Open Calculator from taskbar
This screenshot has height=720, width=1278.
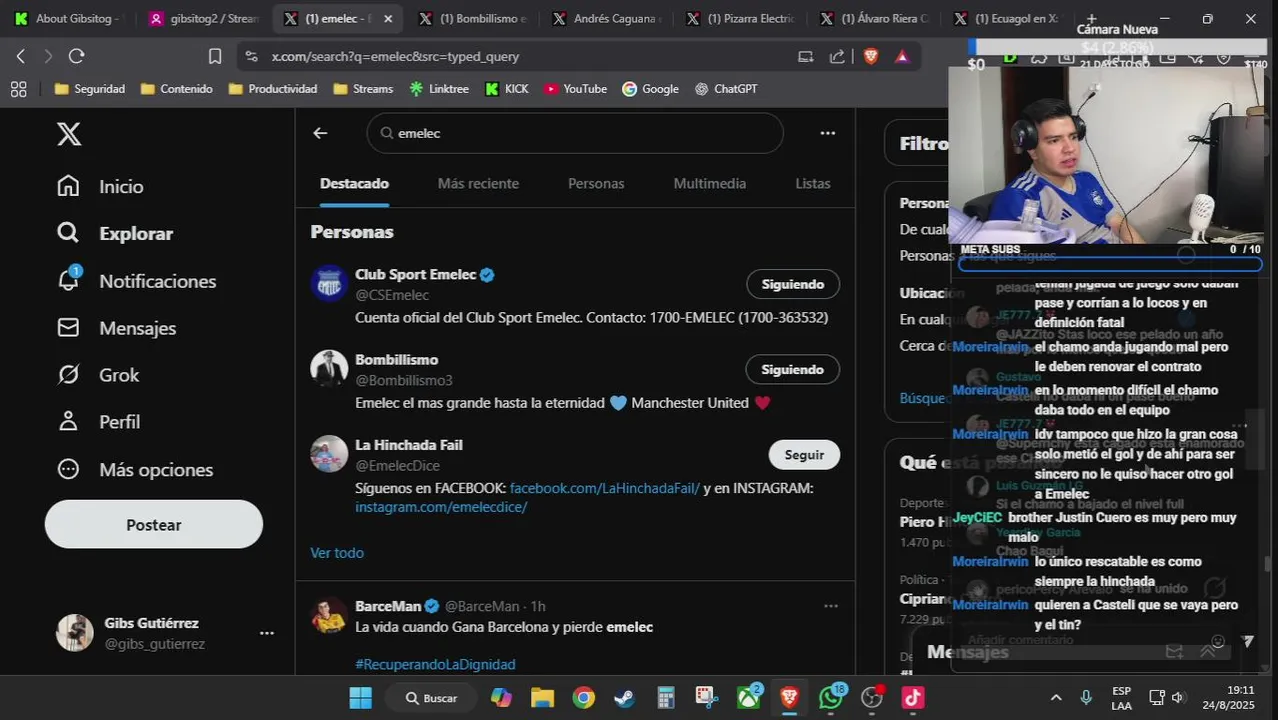click(x=666, y=698)
